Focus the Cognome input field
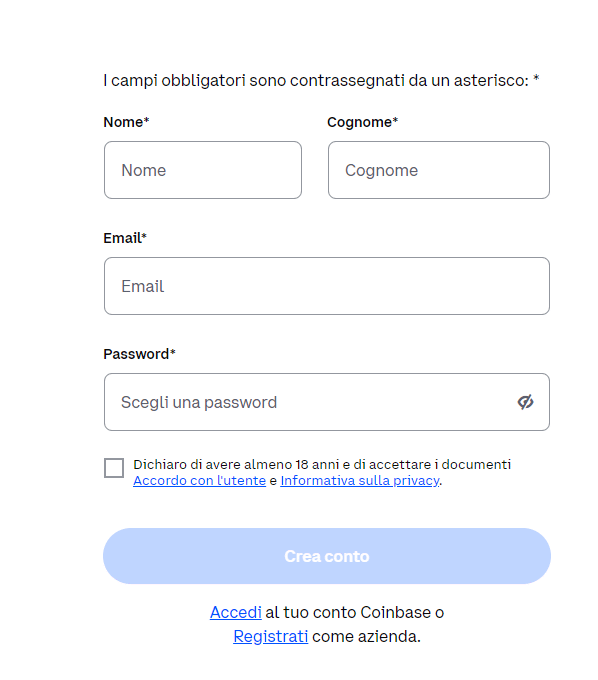The image size is (598, 680). (439, 170)
